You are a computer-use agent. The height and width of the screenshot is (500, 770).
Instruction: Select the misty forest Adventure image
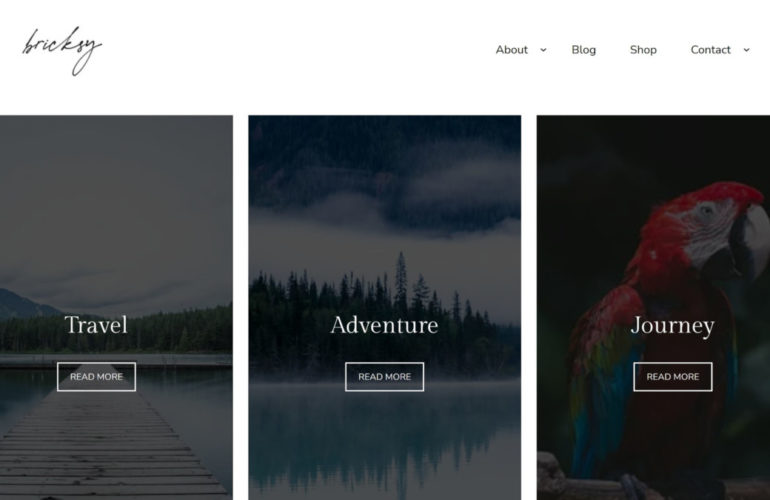(385, 307)
